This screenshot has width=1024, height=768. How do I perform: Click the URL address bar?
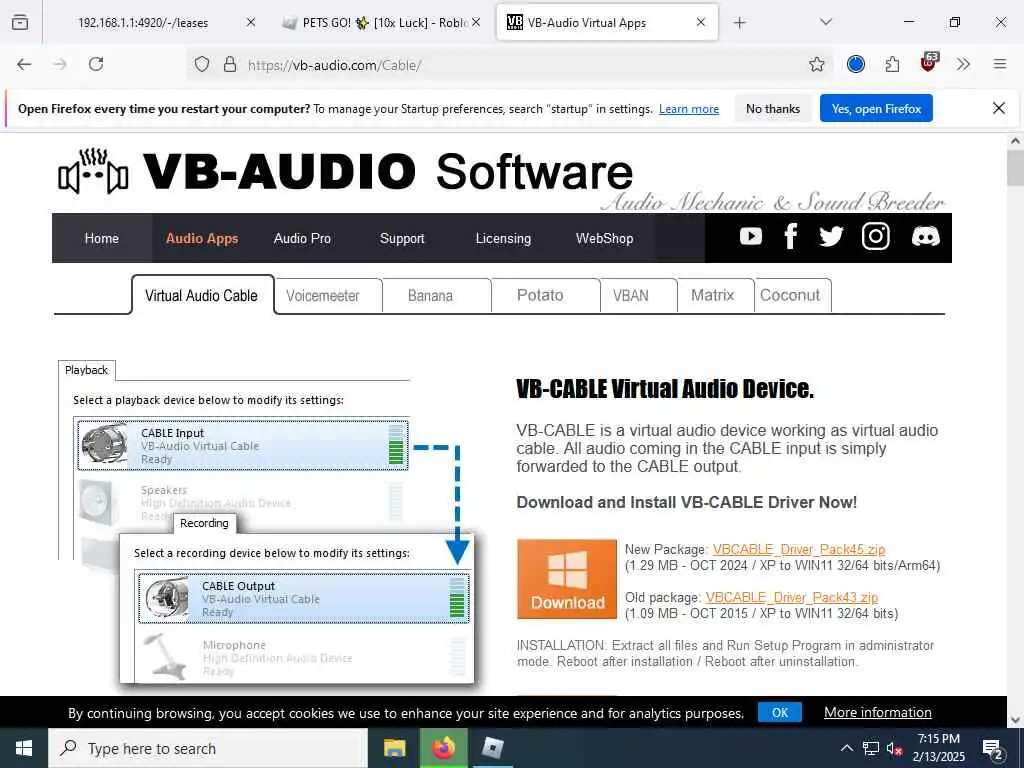point(509,65)
